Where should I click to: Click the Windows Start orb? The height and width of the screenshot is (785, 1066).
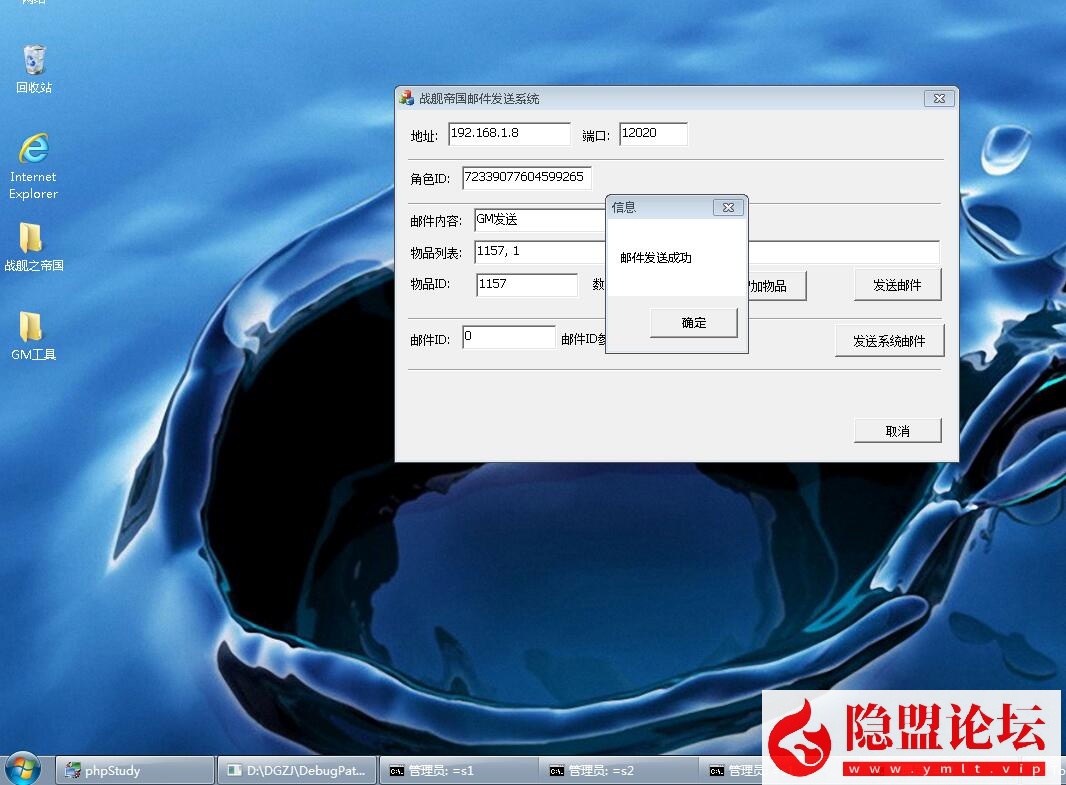22,769
